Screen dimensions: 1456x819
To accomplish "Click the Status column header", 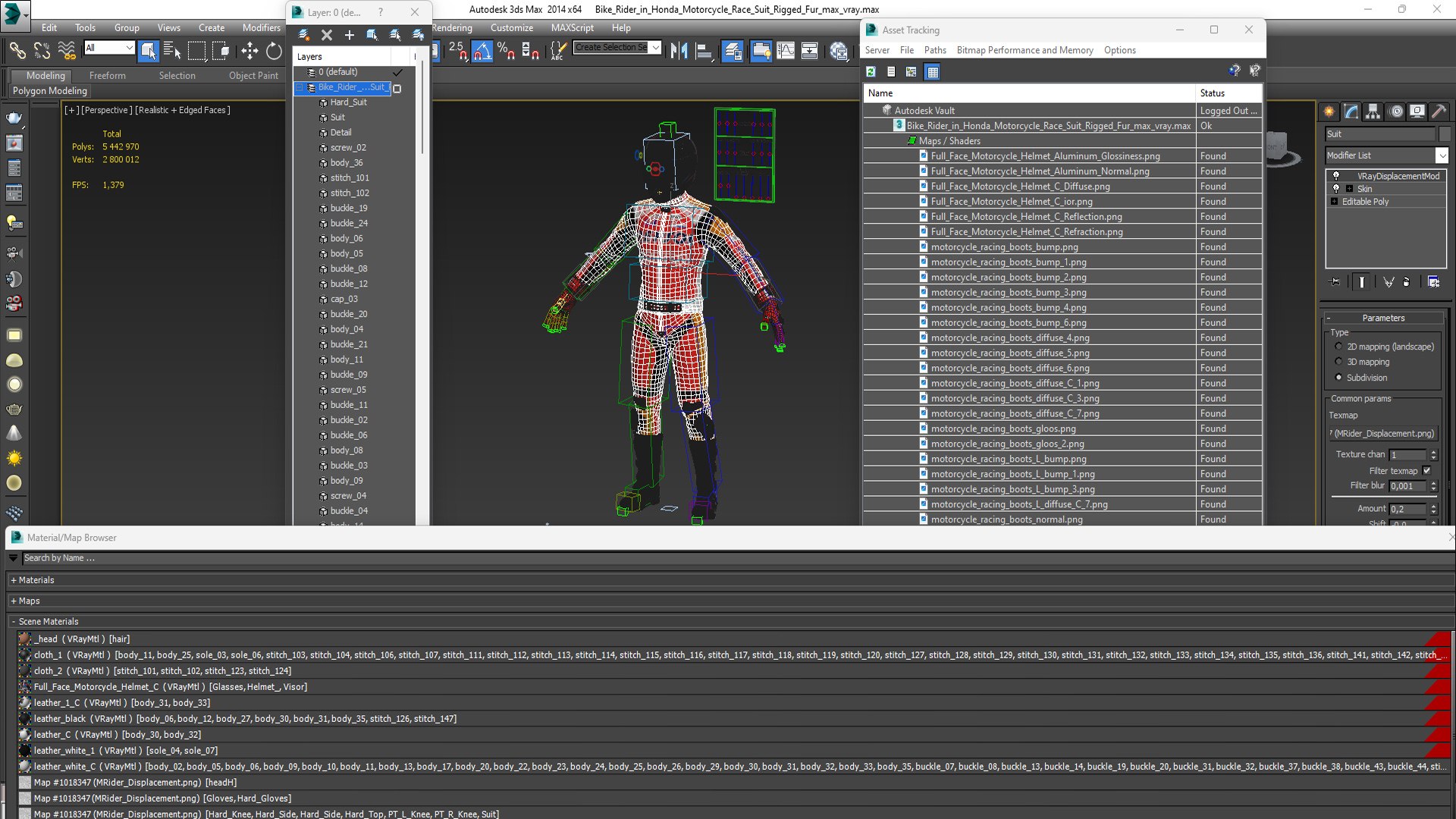I will coord(1228,93).
